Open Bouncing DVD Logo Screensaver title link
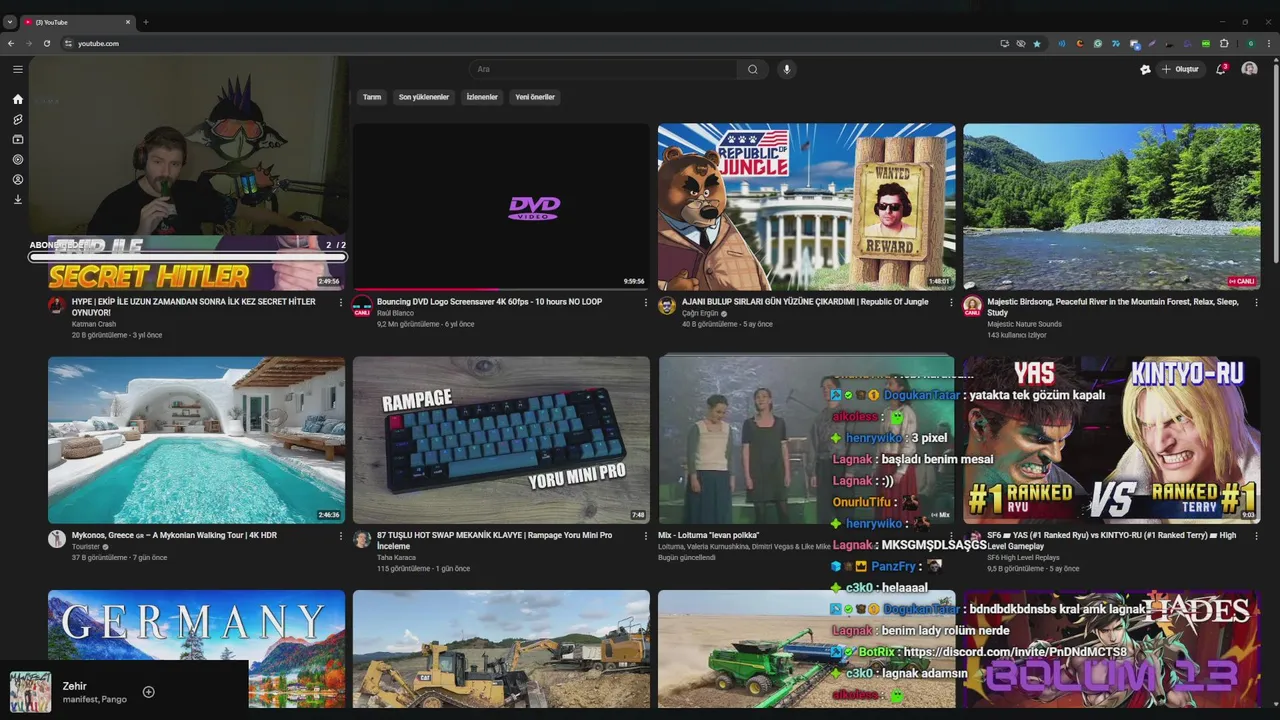The image size is (1280, 720). point(489,302)
